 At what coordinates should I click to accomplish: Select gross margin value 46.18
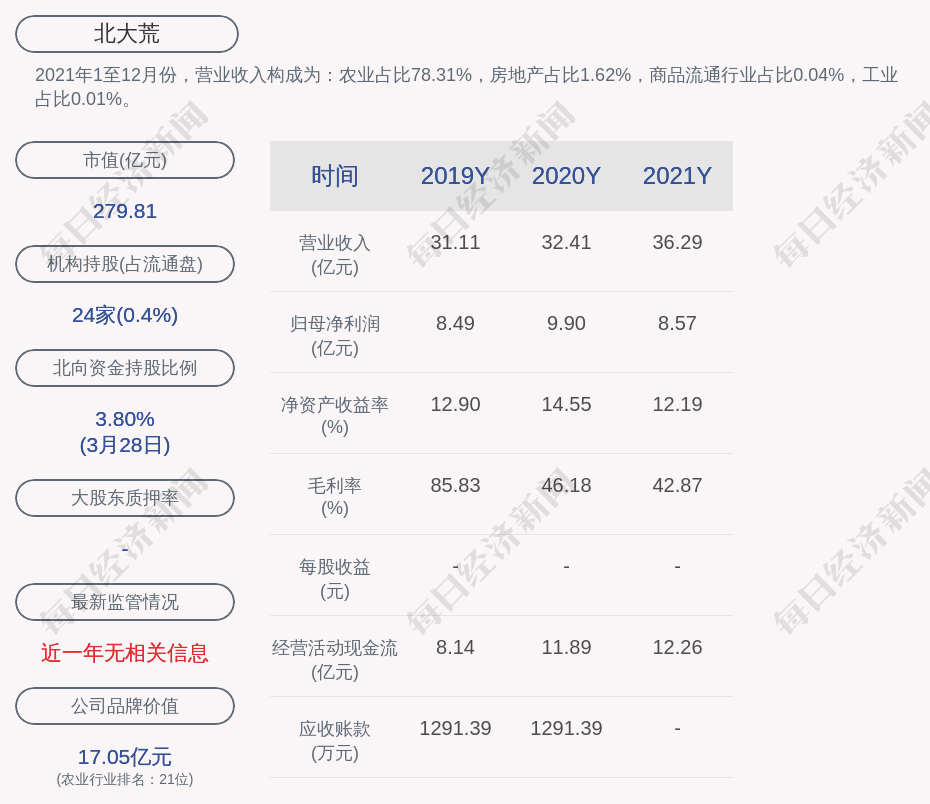pyautogui.click(x=566, y=486)
